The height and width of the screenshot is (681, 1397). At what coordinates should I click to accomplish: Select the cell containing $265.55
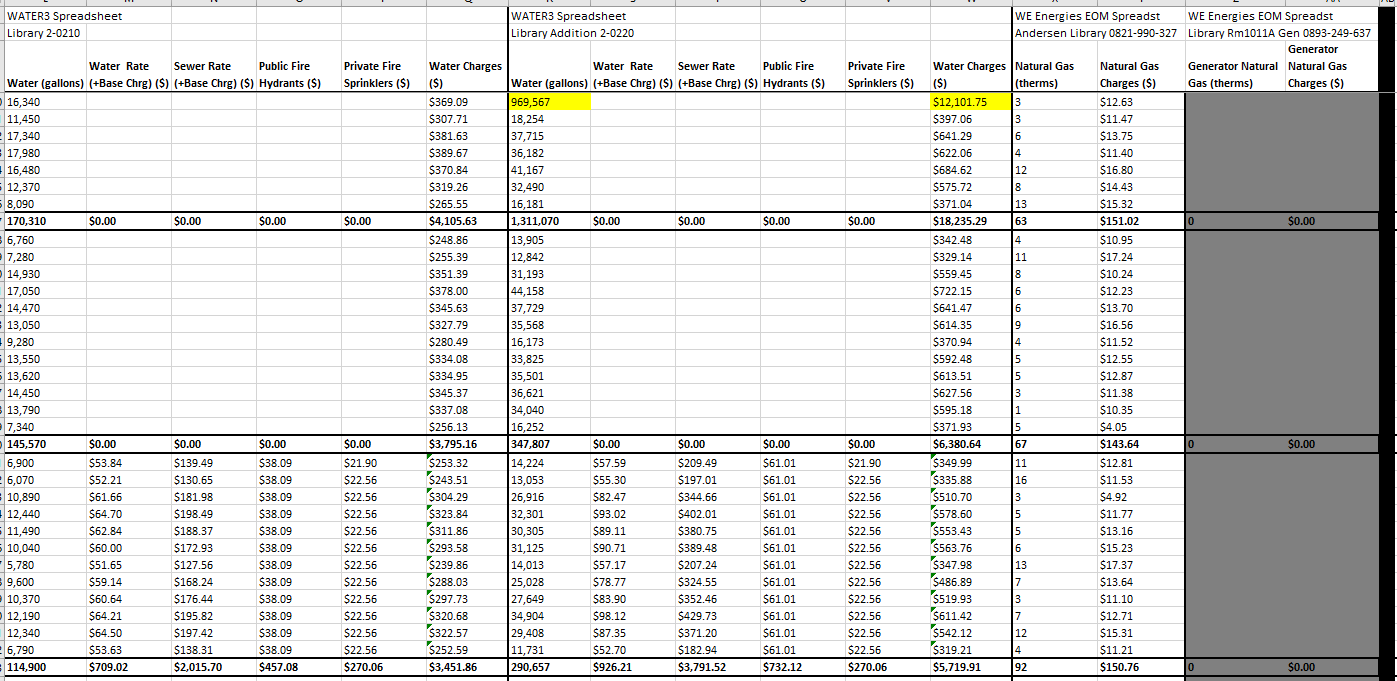pos(467,204)
